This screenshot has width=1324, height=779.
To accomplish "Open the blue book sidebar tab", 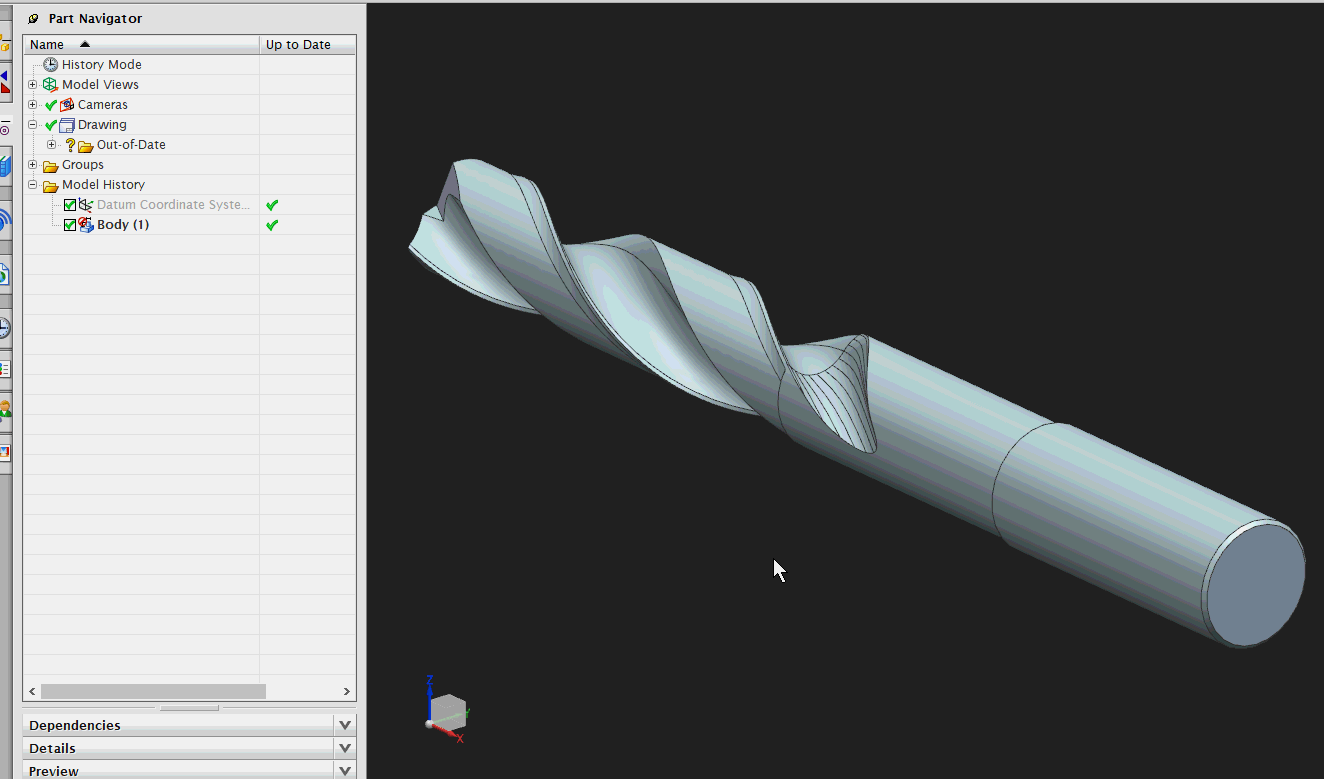I will pos(5,167).
